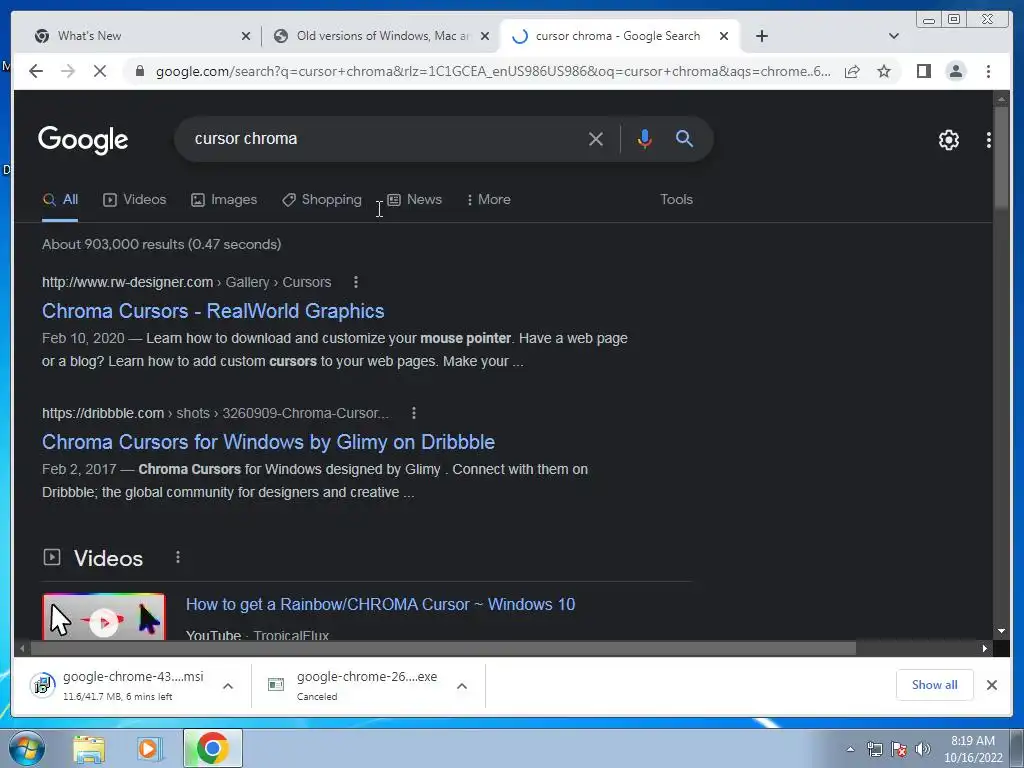Click the network status tray icon
The width and height of the screenshot is (1024, 768).
[x=874, y=749]
